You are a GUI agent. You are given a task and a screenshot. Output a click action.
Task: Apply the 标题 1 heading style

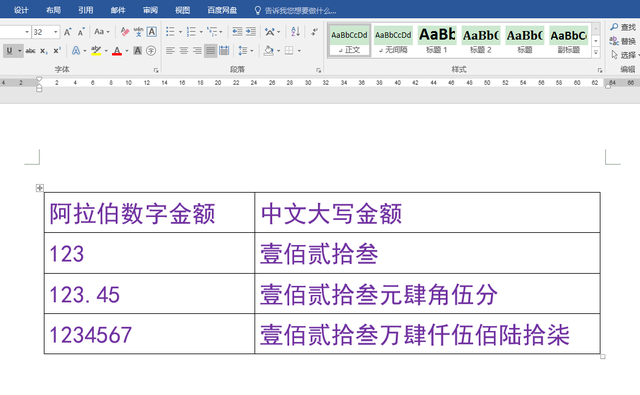[x=437, y=40]
